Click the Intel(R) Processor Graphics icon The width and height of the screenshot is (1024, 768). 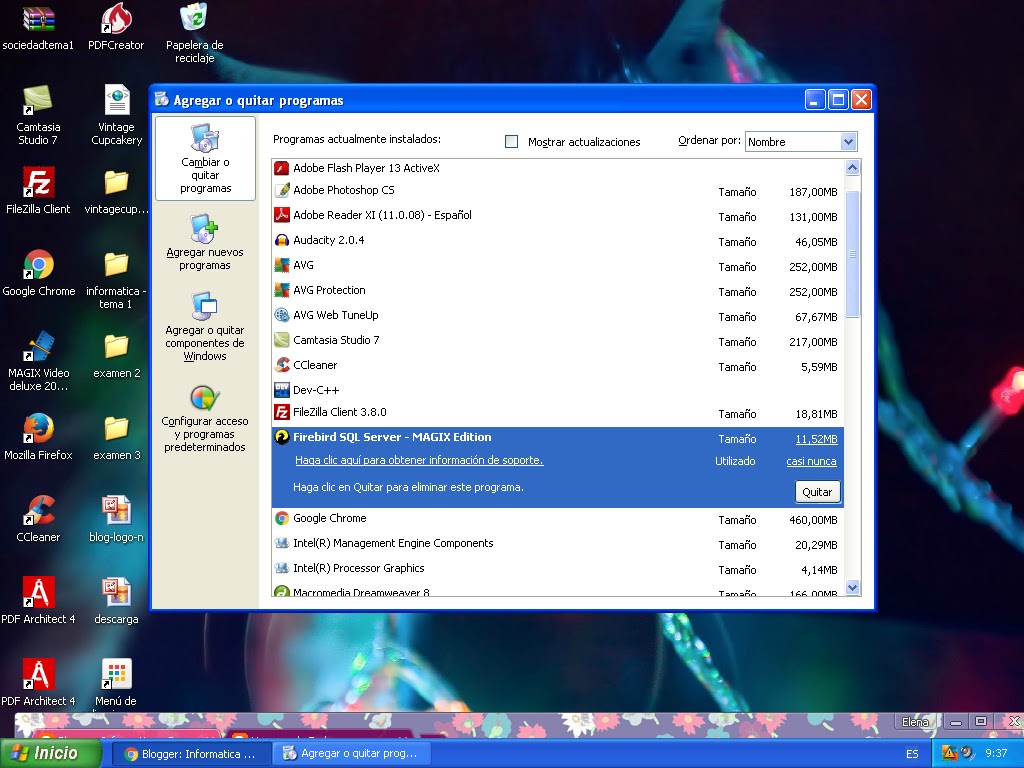[x=281, y=568]
